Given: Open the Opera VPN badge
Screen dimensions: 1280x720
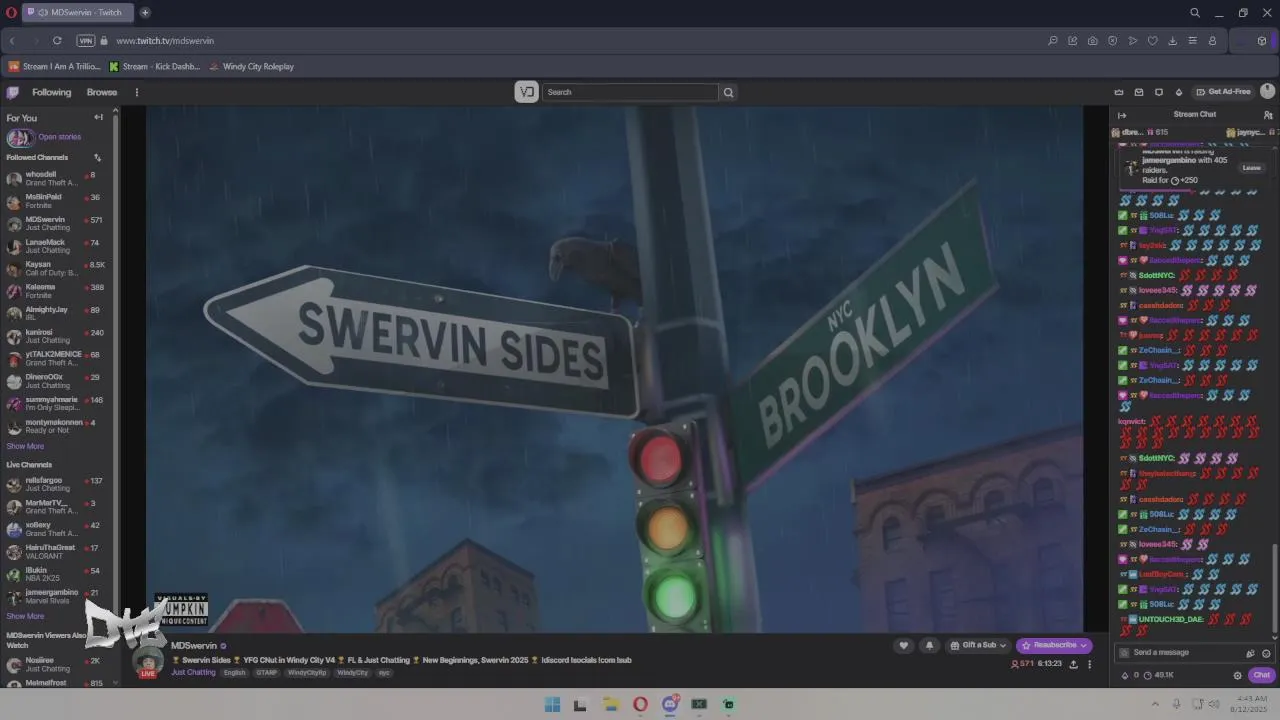Looking at the screenshot, I should click(85, 41).
